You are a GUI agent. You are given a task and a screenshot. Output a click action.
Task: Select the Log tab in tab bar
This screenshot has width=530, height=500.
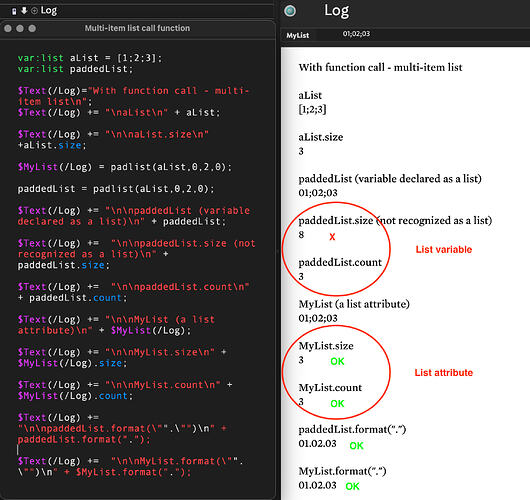(x=49, y=11)
